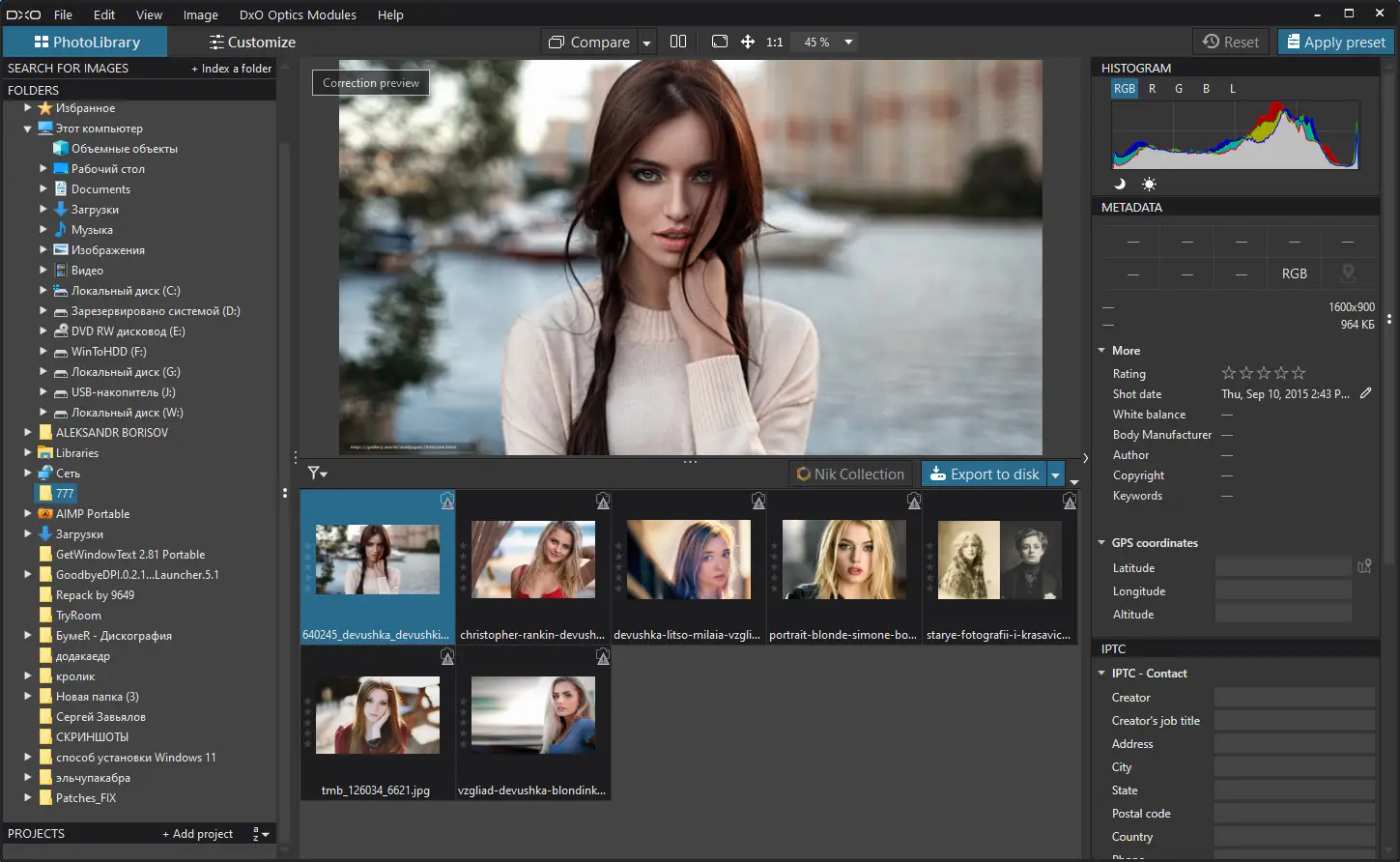The width and height of the screenshot is (1400, 862).
Task: Click the Nik Collection button
Action: (x=850, y=474)
